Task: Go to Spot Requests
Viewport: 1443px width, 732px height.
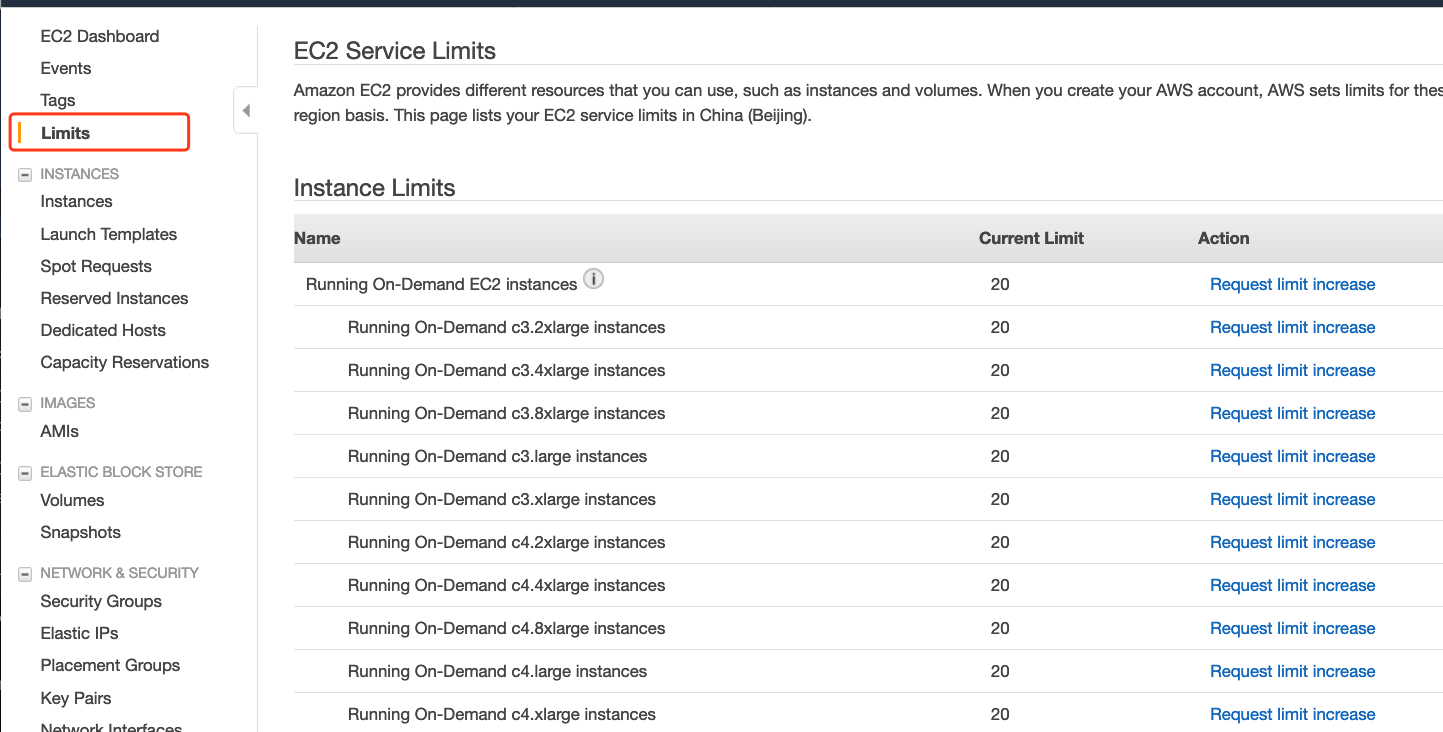Action: point(96,266)
